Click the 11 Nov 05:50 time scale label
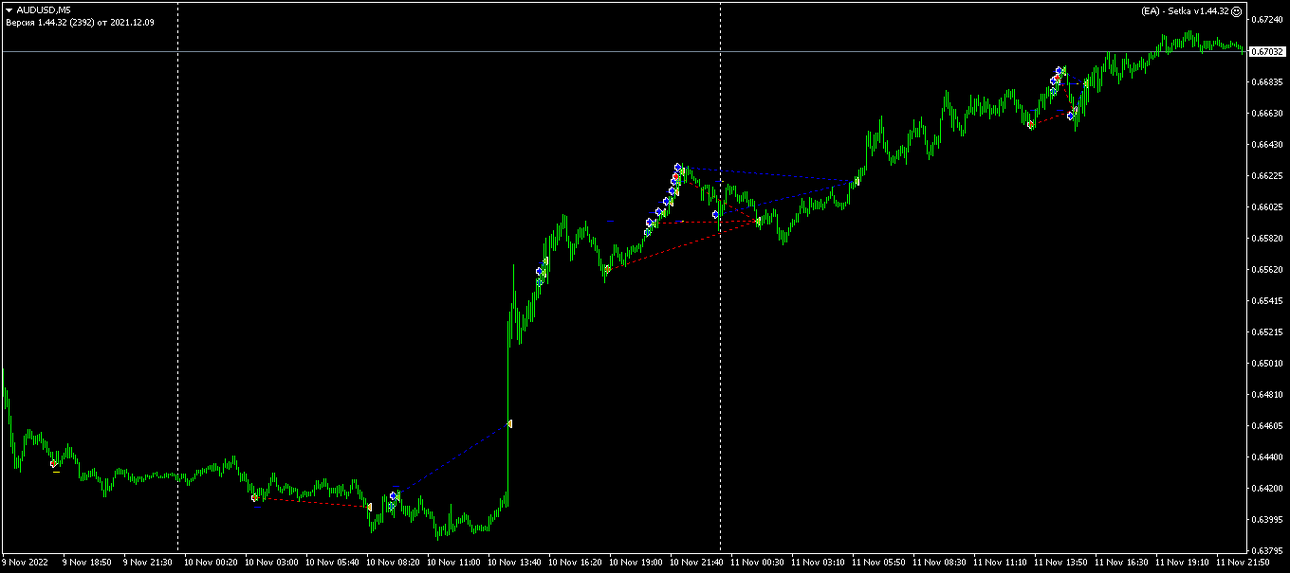1290x573 pixels. tap(880, 562)
